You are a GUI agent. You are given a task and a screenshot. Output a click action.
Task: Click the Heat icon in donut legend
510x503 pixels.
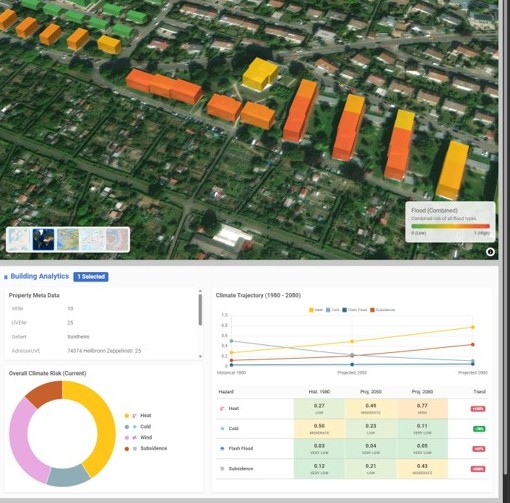(135, 416)
